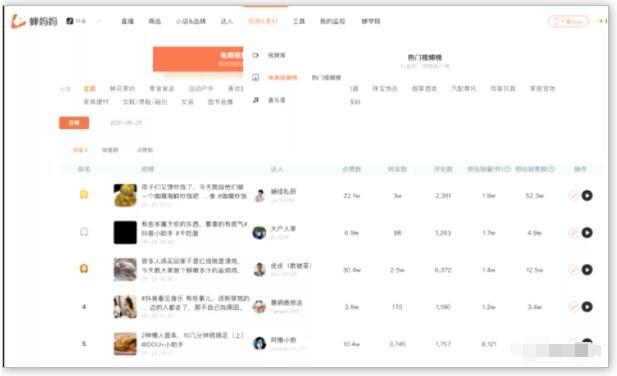Viewport: 617px width, 376px height.
Task: Open the 小店&品牌 navigation menu
Action: [191, 21]
